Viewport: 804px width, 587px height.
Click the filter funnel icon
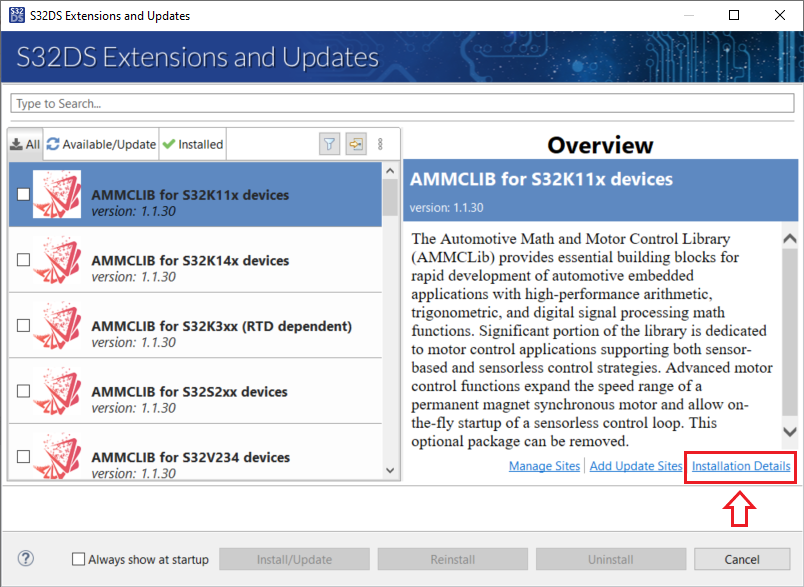(x=329, y=144)
